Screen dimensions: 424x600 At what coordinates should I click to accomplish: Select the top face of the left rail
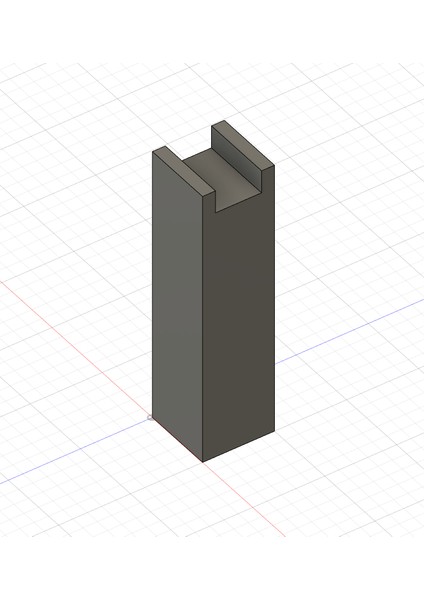(x=183, y=170)
